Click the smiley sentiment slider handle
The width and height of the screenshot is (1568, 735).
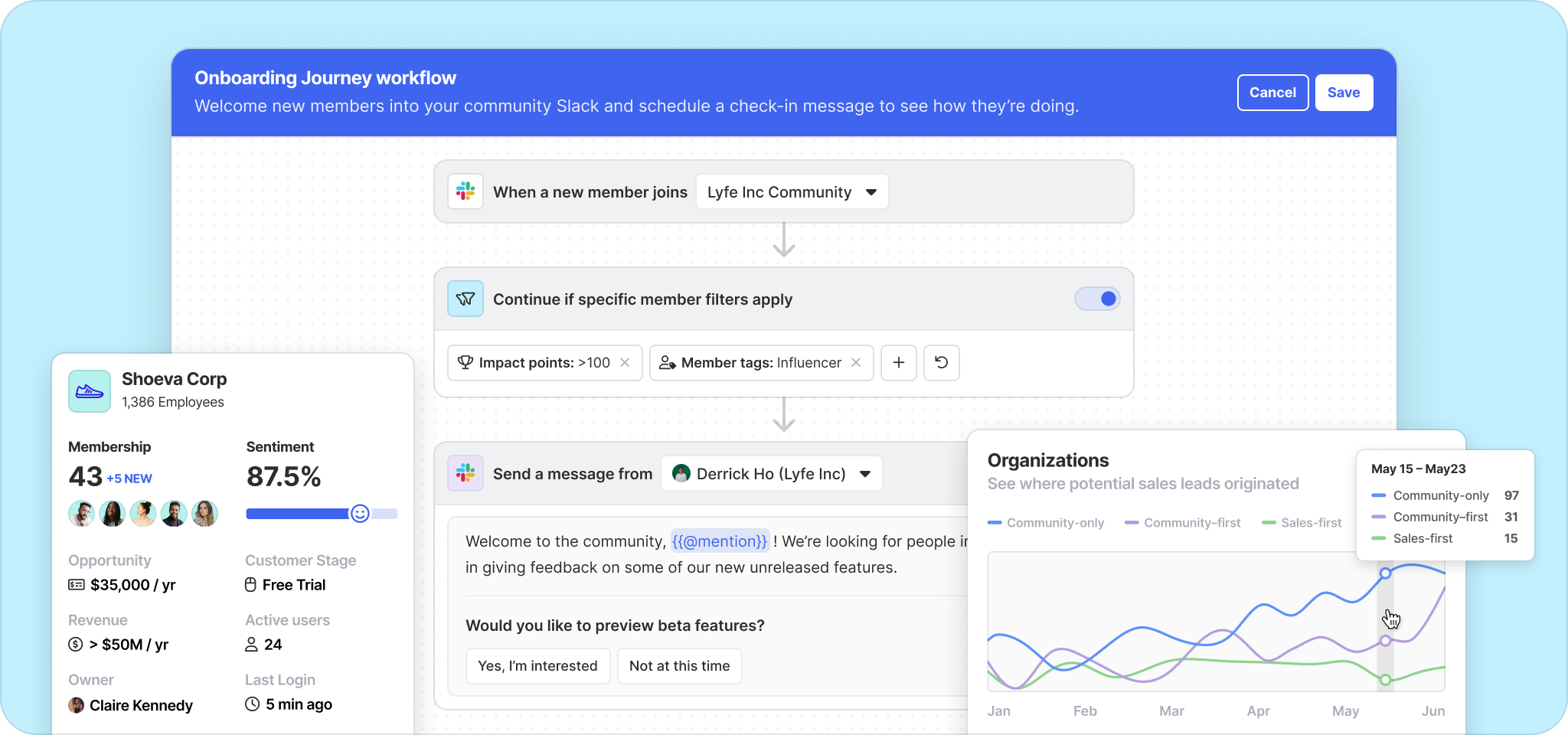[x=360, y=514]
